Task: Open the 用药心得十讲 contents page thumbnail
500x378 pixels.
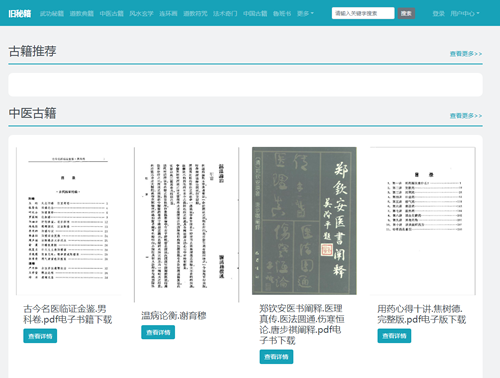Action: click(x=423, y=221)
